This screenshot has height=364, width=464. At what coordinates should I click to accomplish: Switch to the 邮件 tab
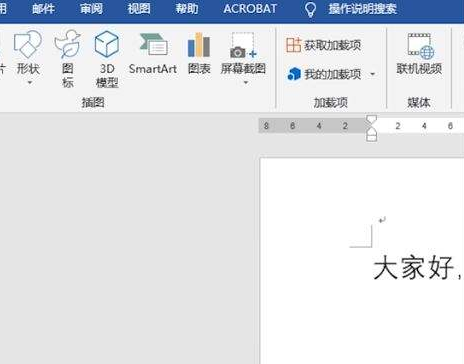pos(43,9)
